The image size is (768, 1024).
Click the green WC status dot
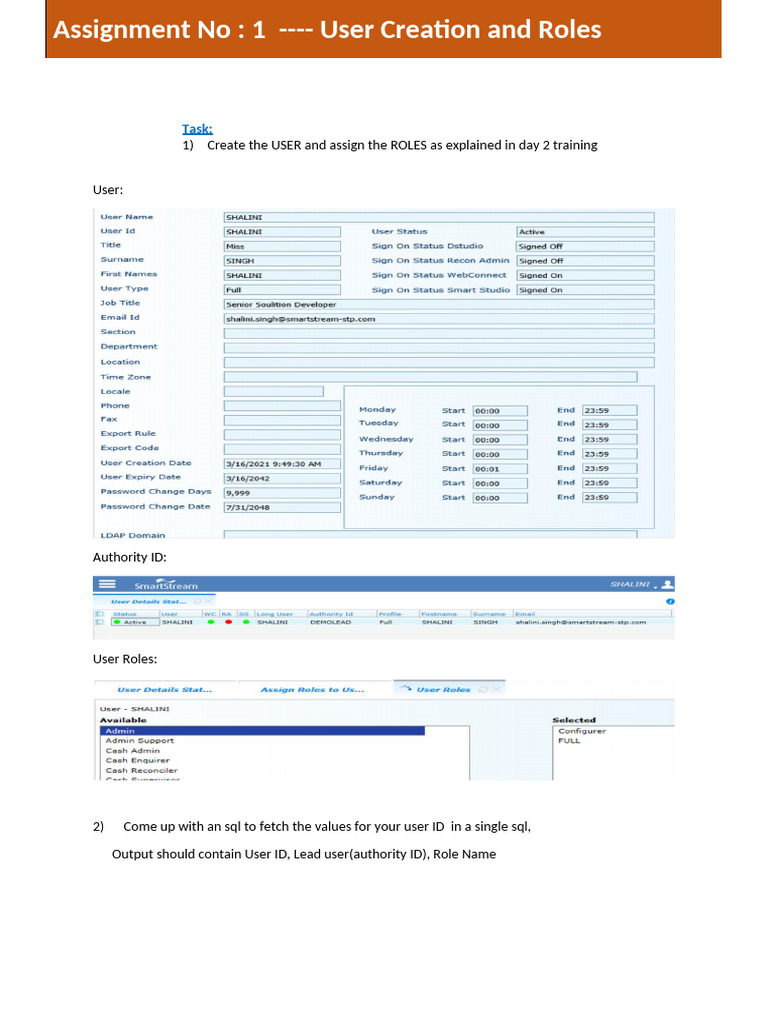click(210, 622)
